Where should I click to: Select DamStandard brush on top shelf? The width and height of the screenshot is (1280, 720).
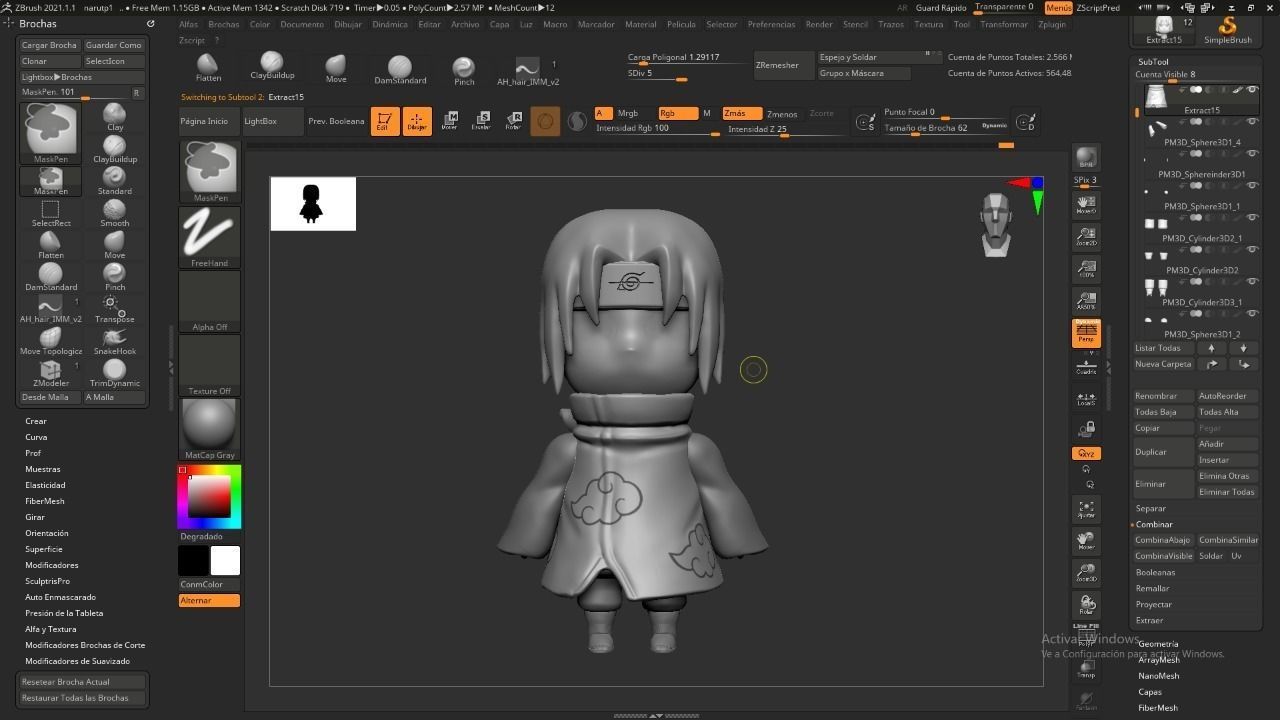pyautogui.click(x=400, y=70)
